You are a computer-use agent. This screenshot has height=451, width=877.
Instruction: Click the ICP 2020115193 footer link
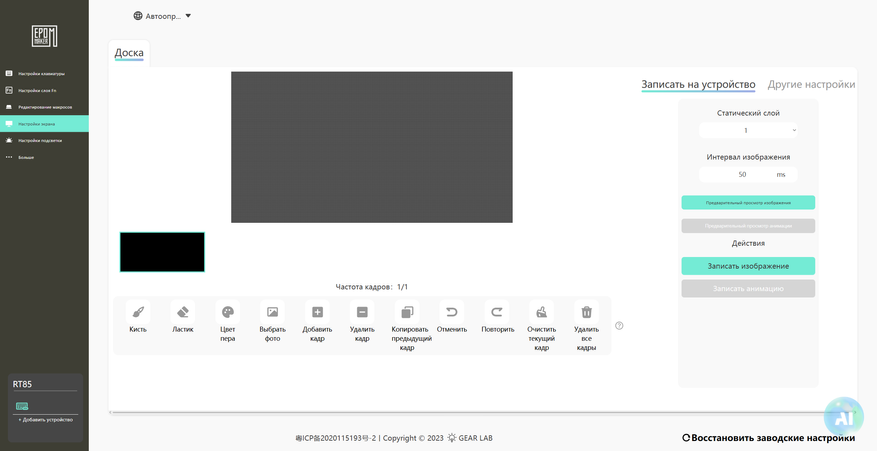click(336, 438)
